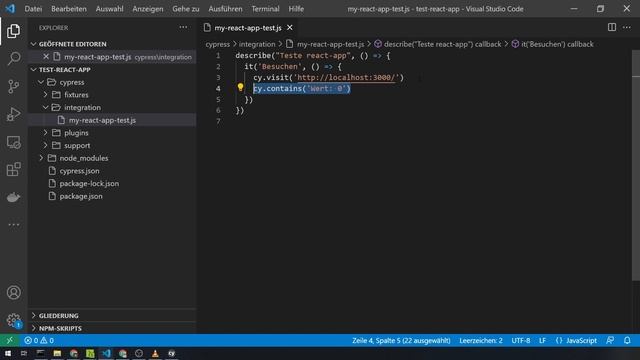Open the terminal icon on the taskbar
This screenshot has height=360, width=640.
tap(40, 353)
